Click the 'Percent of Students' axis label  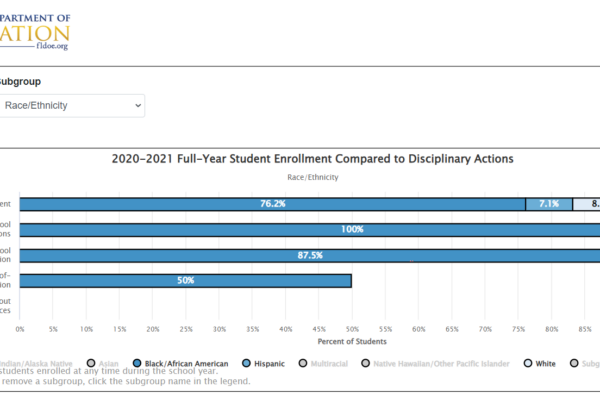pyautogui.click(x=352, y=341)
